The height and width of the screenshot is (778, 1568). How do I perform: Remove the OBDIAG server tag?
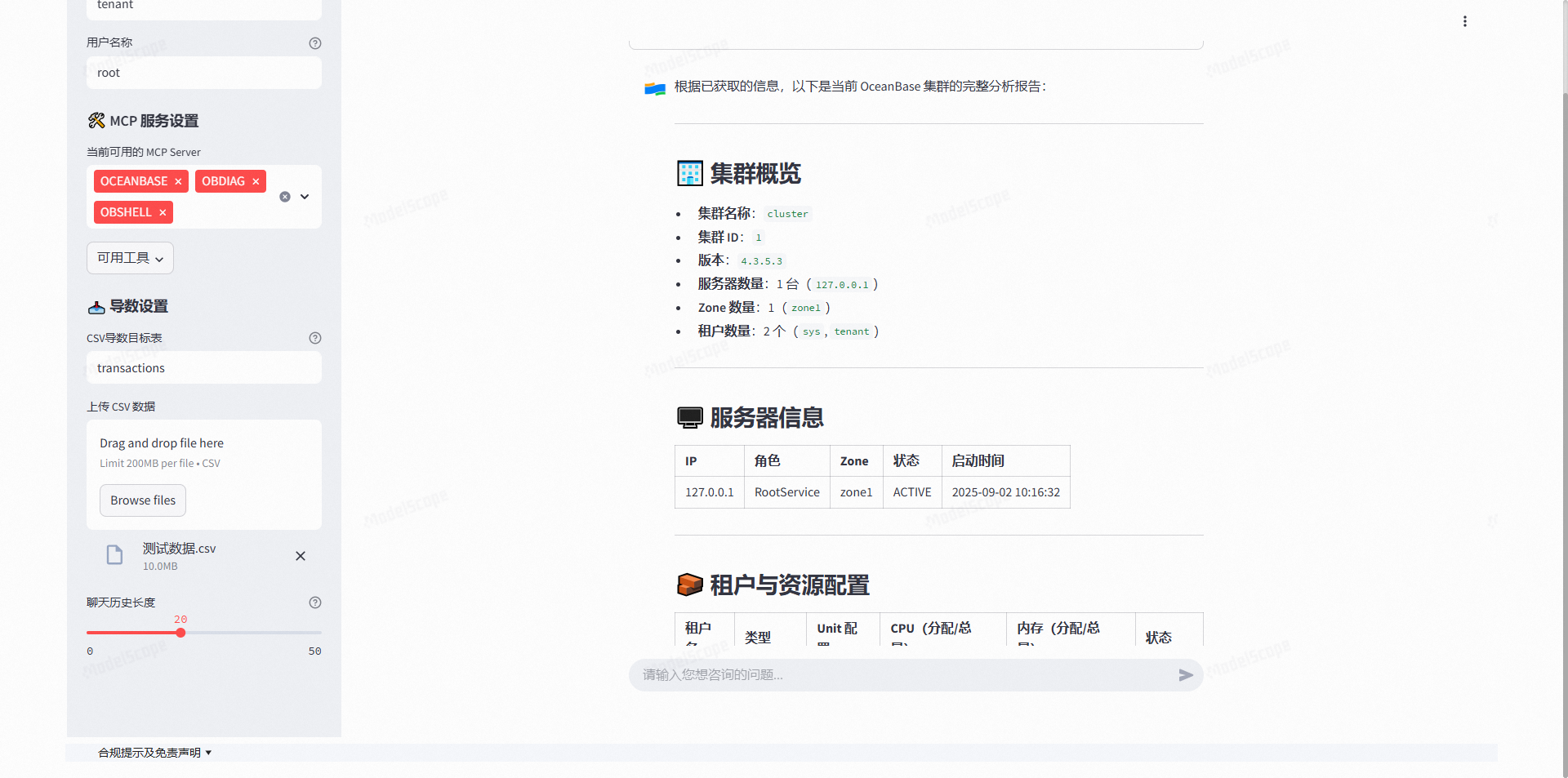(256, 181)
